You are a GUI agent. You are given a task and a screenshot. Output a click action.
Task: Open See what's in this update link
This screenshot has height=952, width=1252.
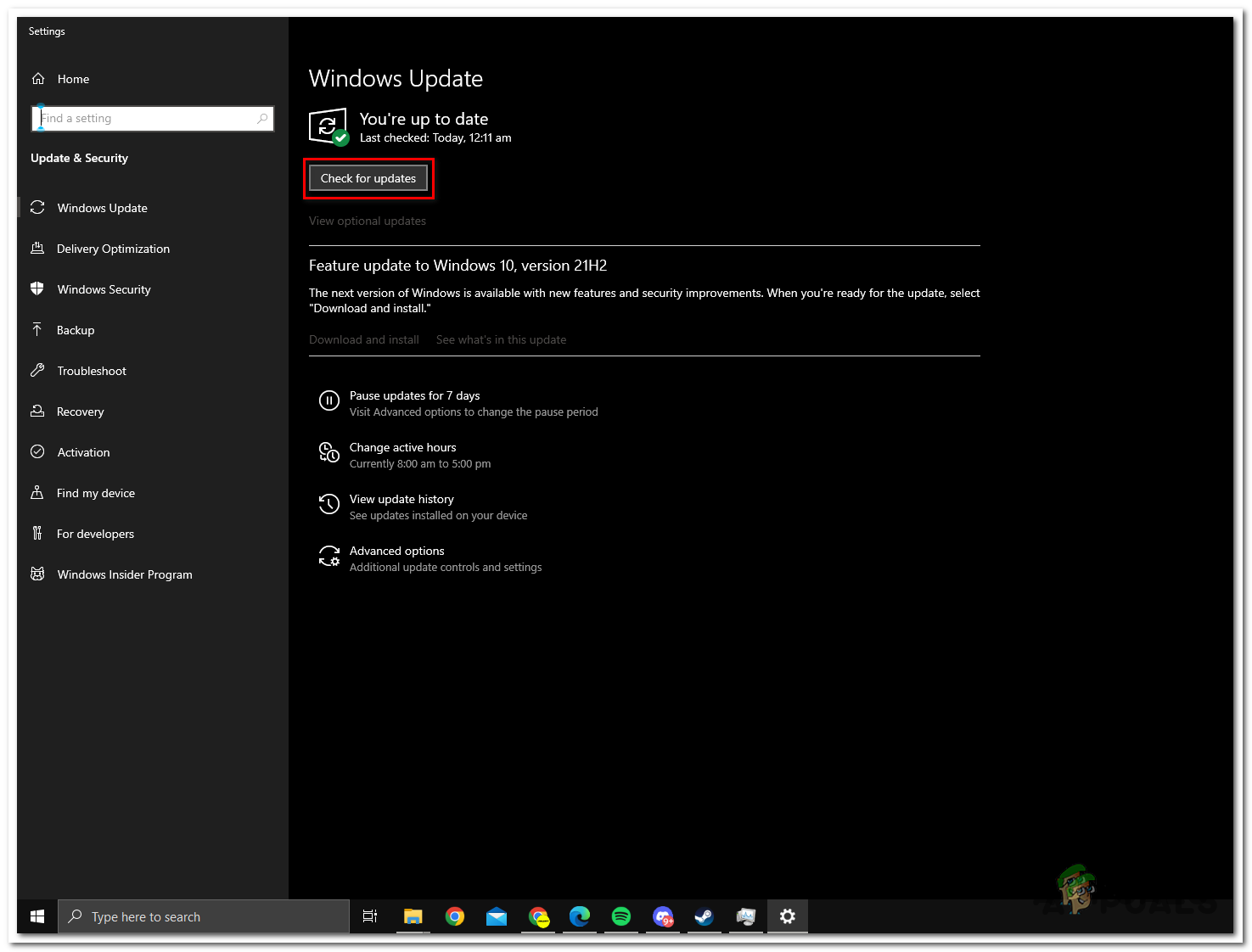point(501,339)
